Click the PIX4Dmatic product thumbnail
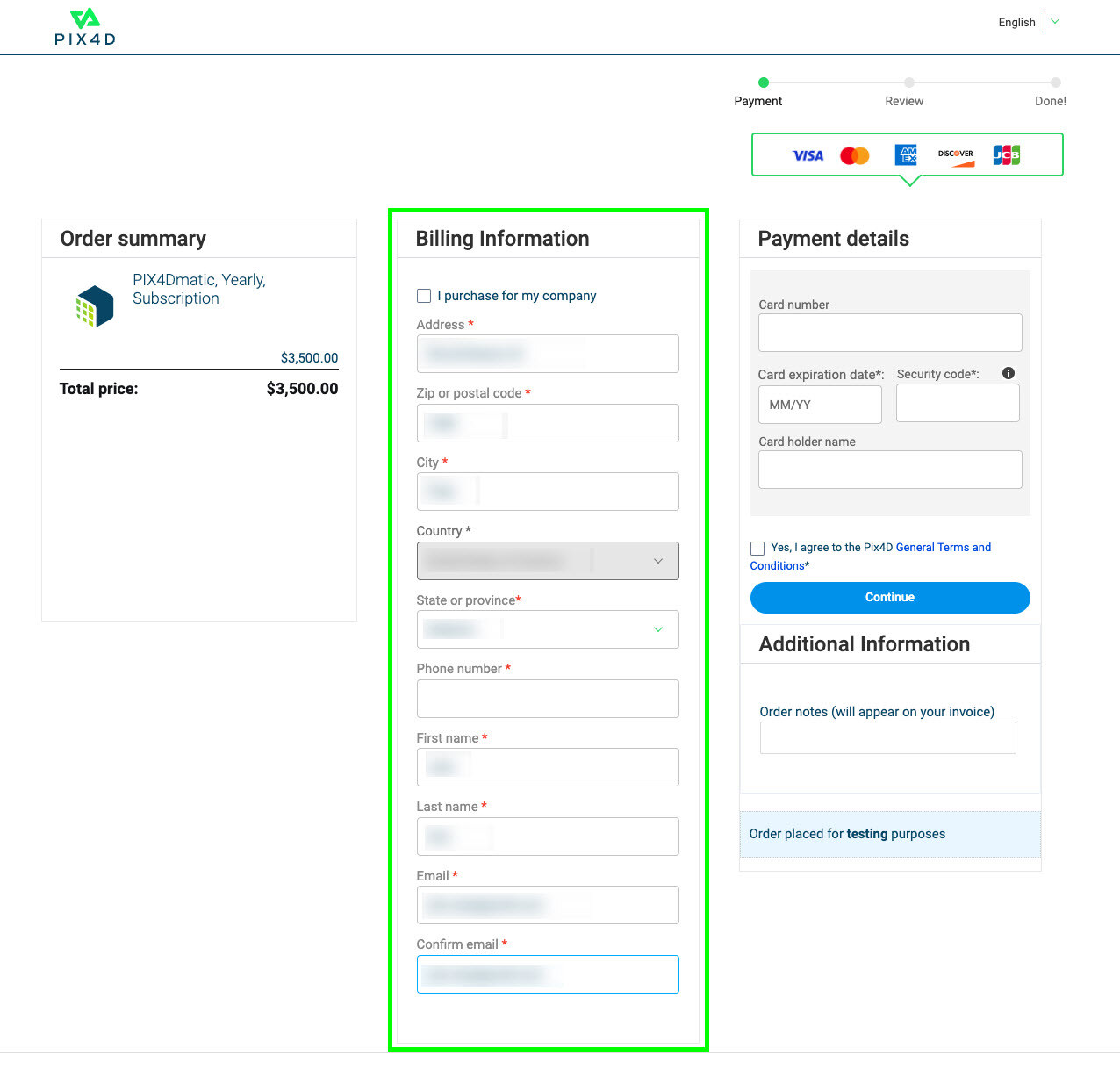Image resolution: width=1120 pixels, height=1070 pixels. [x=95, y=306]
